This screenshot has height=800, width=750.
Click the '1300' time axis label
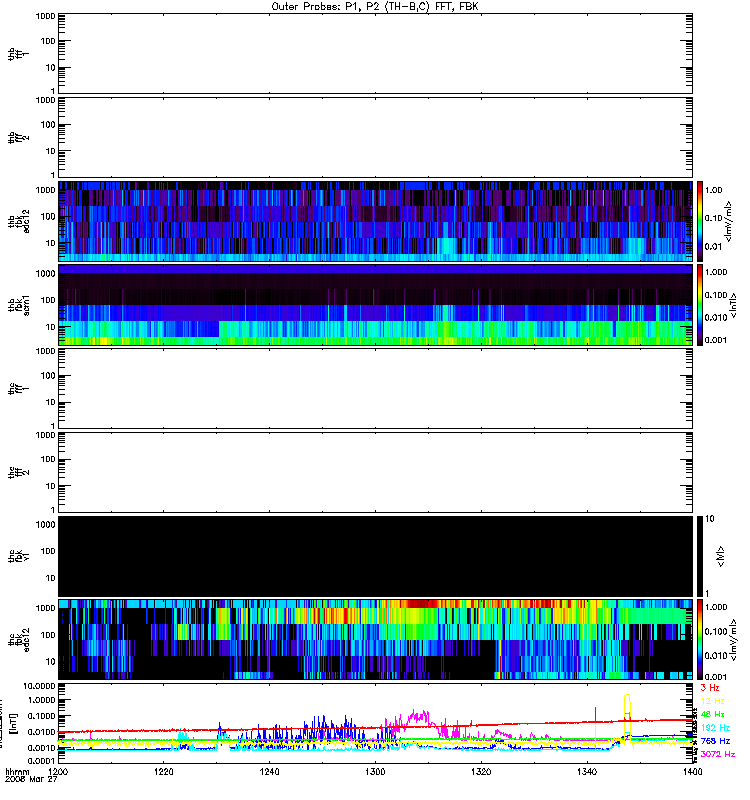[375, 772]
